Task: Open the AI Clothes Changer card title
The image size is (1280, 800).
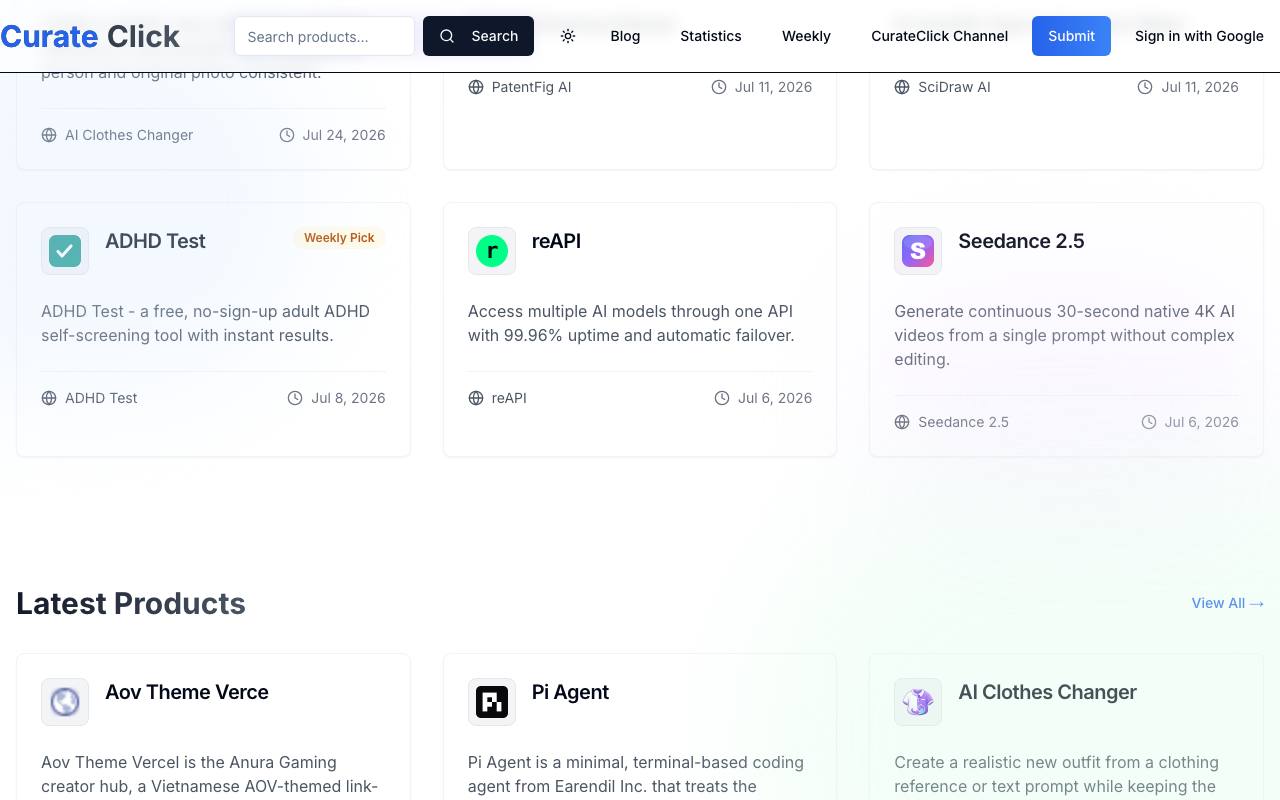Action: coord(1047,692)
